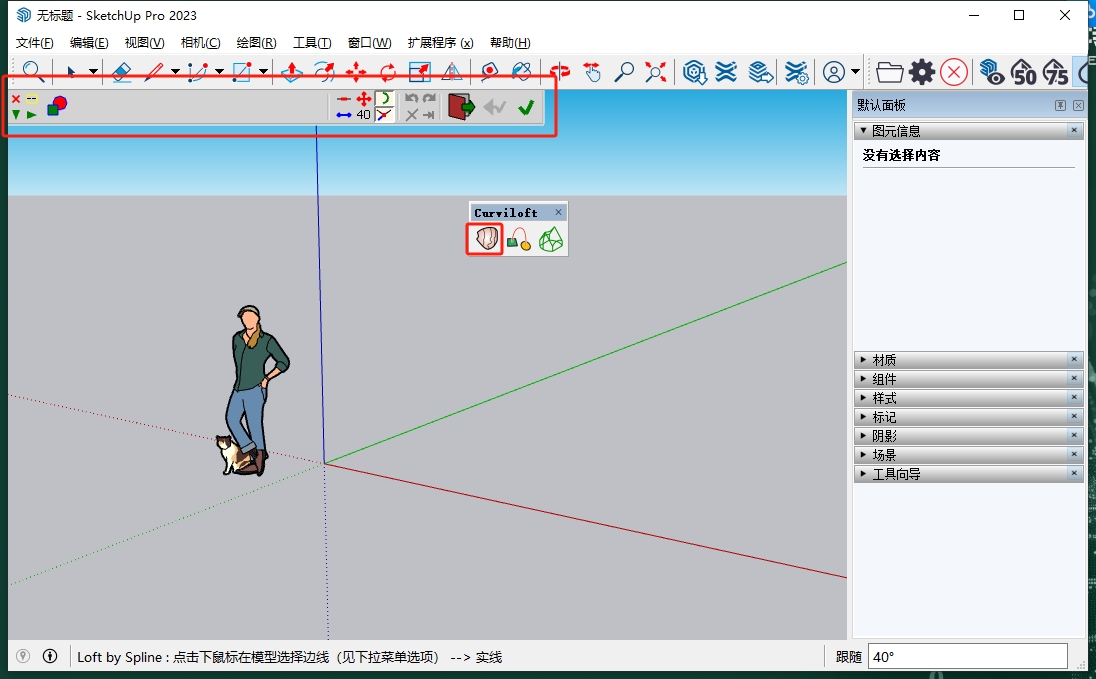Open the account profile dropdown arrow

tap(855, 72)
